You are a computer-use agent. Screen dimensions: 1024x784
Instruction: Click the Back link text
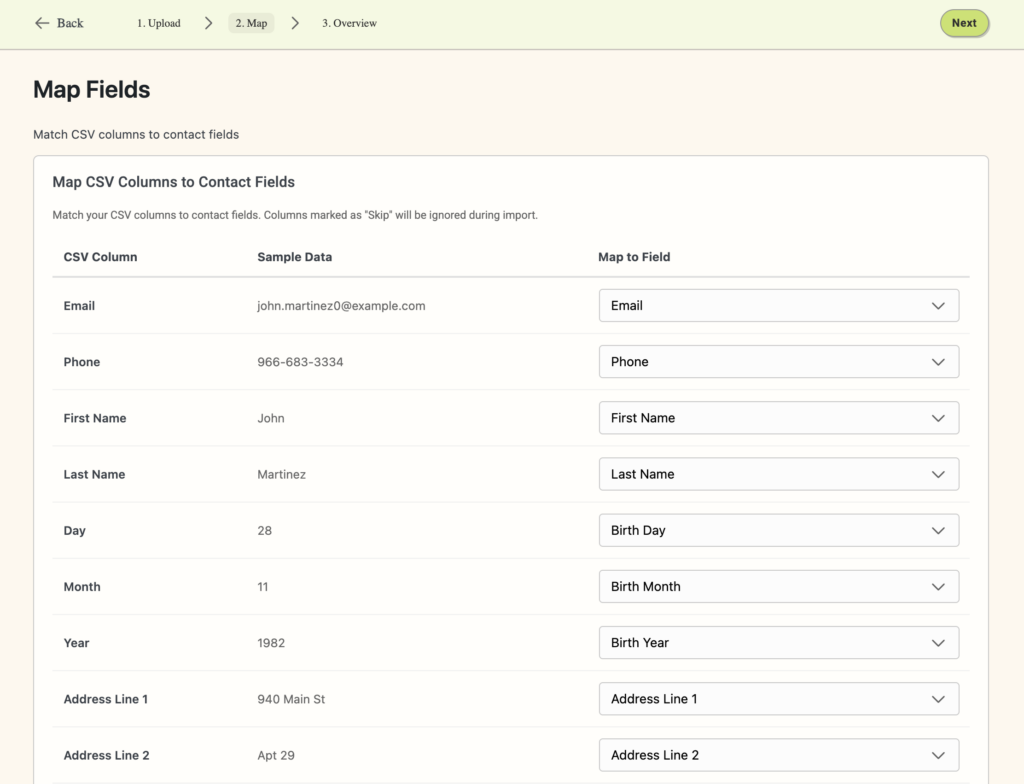pyautogui.click(x=70, y=23)
